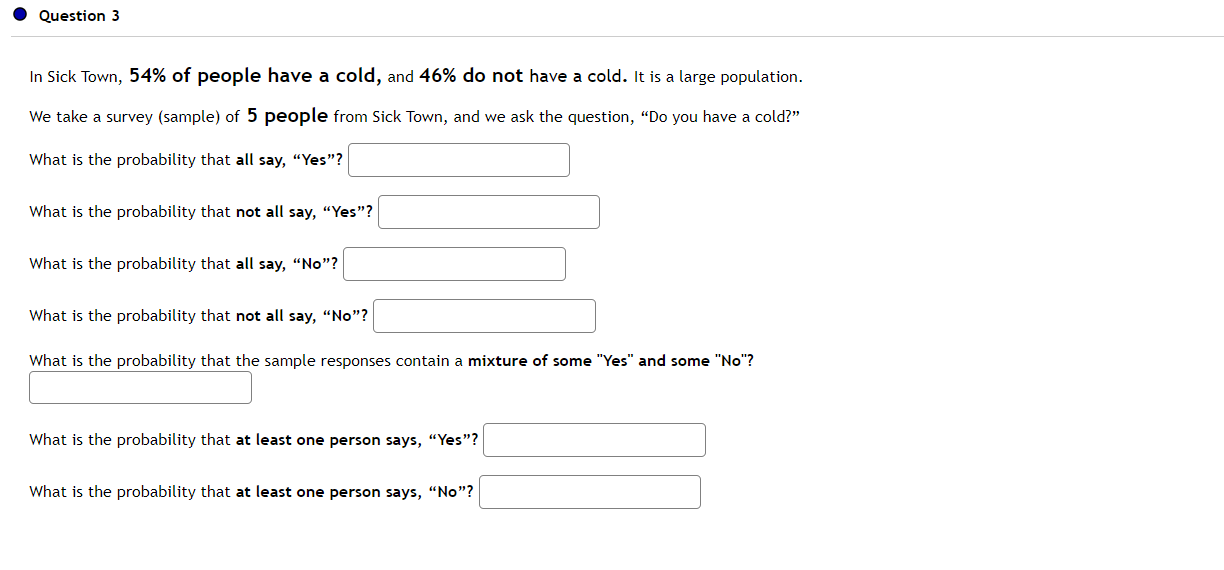The width and height of the screenshot is (1224, 570).
Task: Focus the at least one Yes answer box
Action: (x=594, y=440)
